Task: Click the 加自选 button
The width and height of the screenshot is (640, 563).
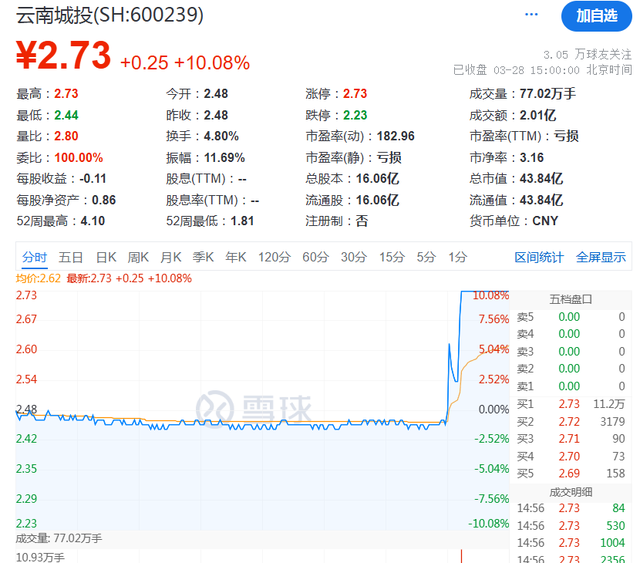Action: 596,16
